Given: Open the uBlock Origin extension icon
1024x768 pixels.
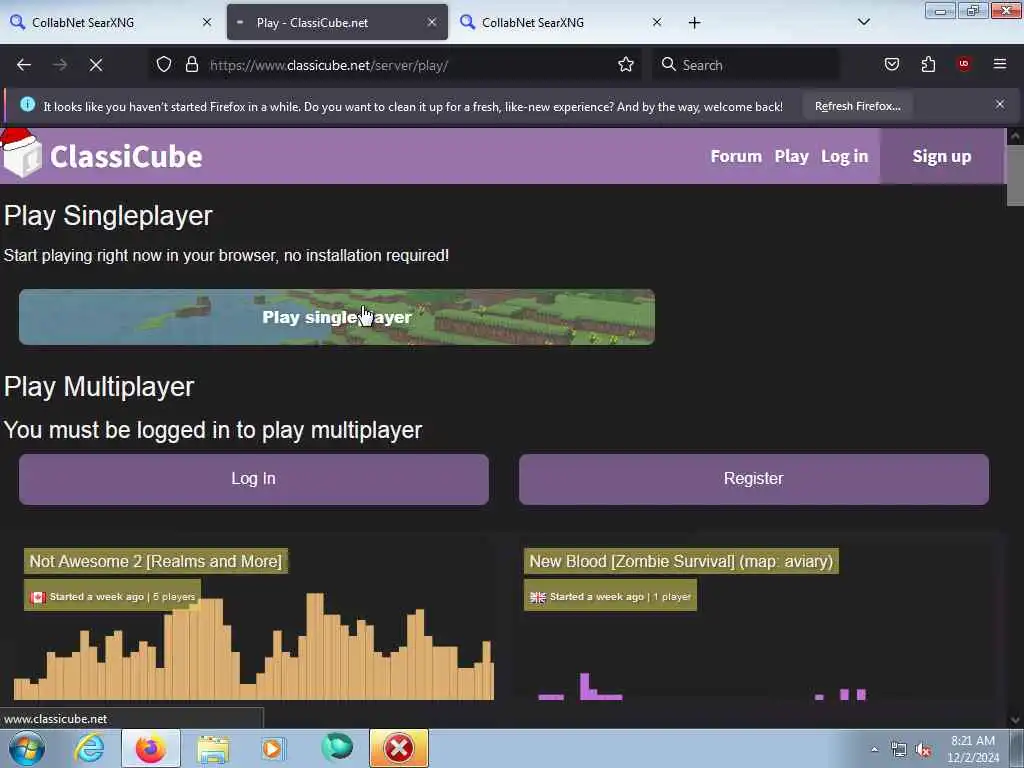Looking at the screenshot, I should pos(964,64).
